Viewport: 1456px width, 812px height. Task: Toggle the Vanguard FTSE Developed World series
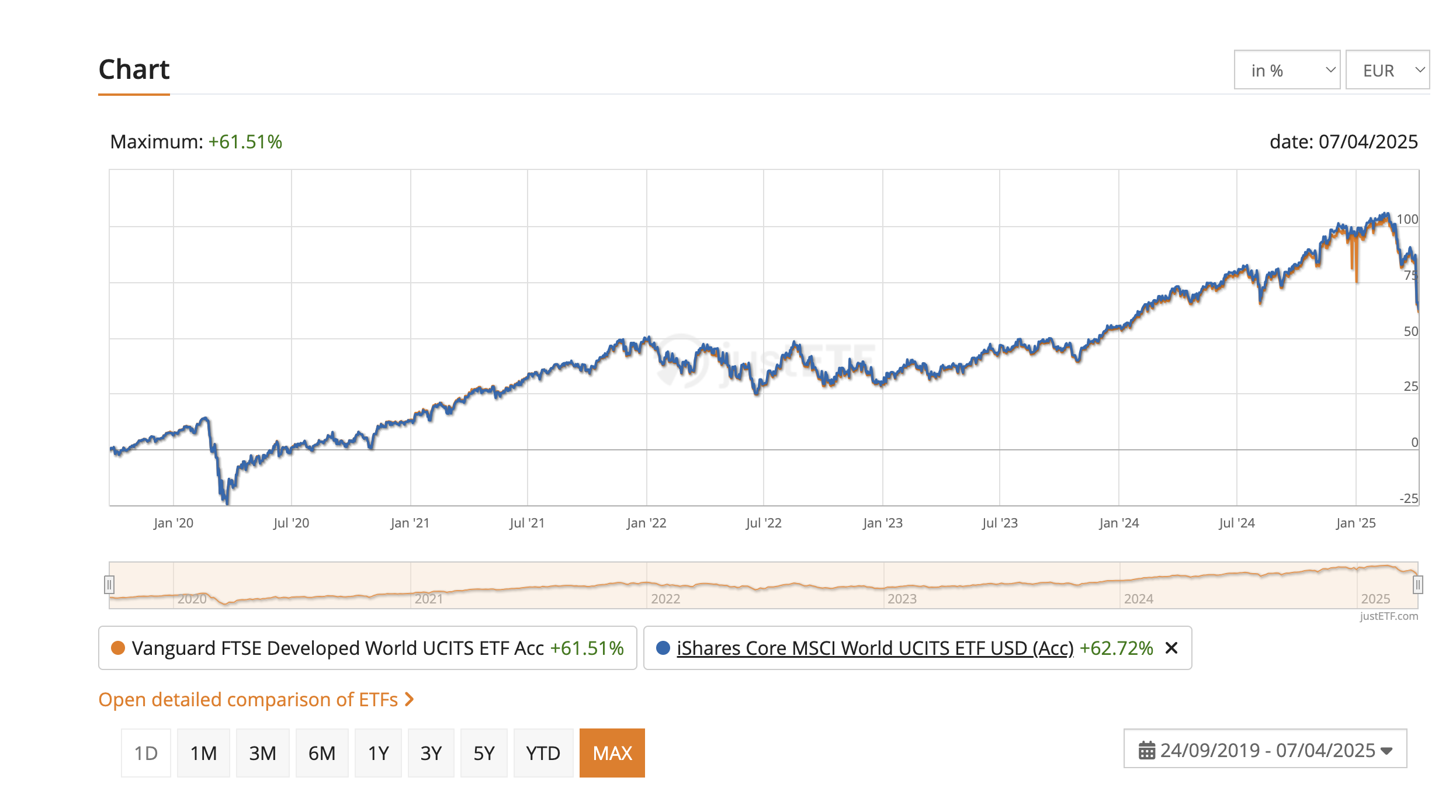[x=338, y=648]
